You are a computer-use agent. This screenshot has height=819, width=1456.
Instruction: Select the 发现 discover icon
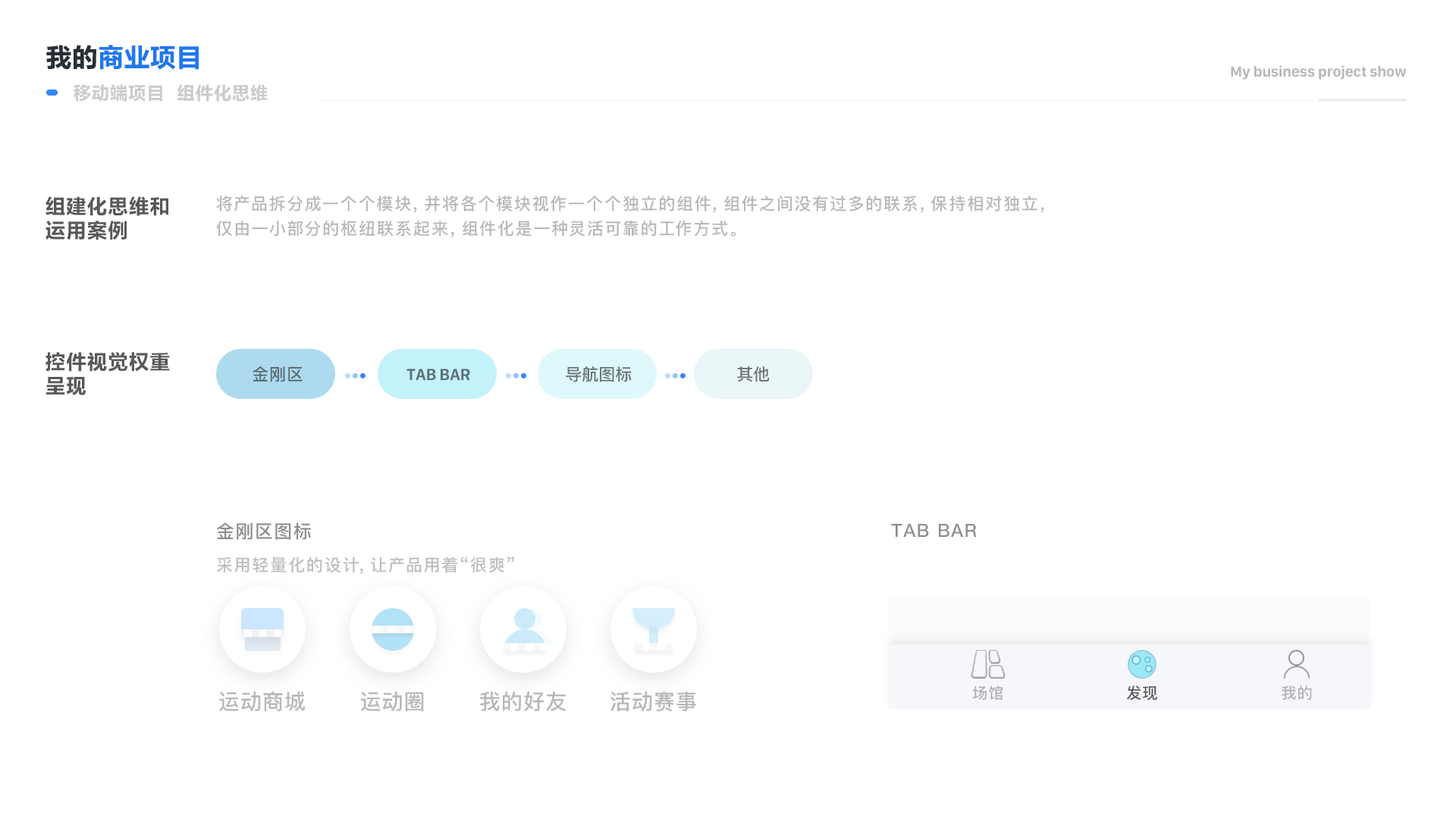pos(1142,665)
